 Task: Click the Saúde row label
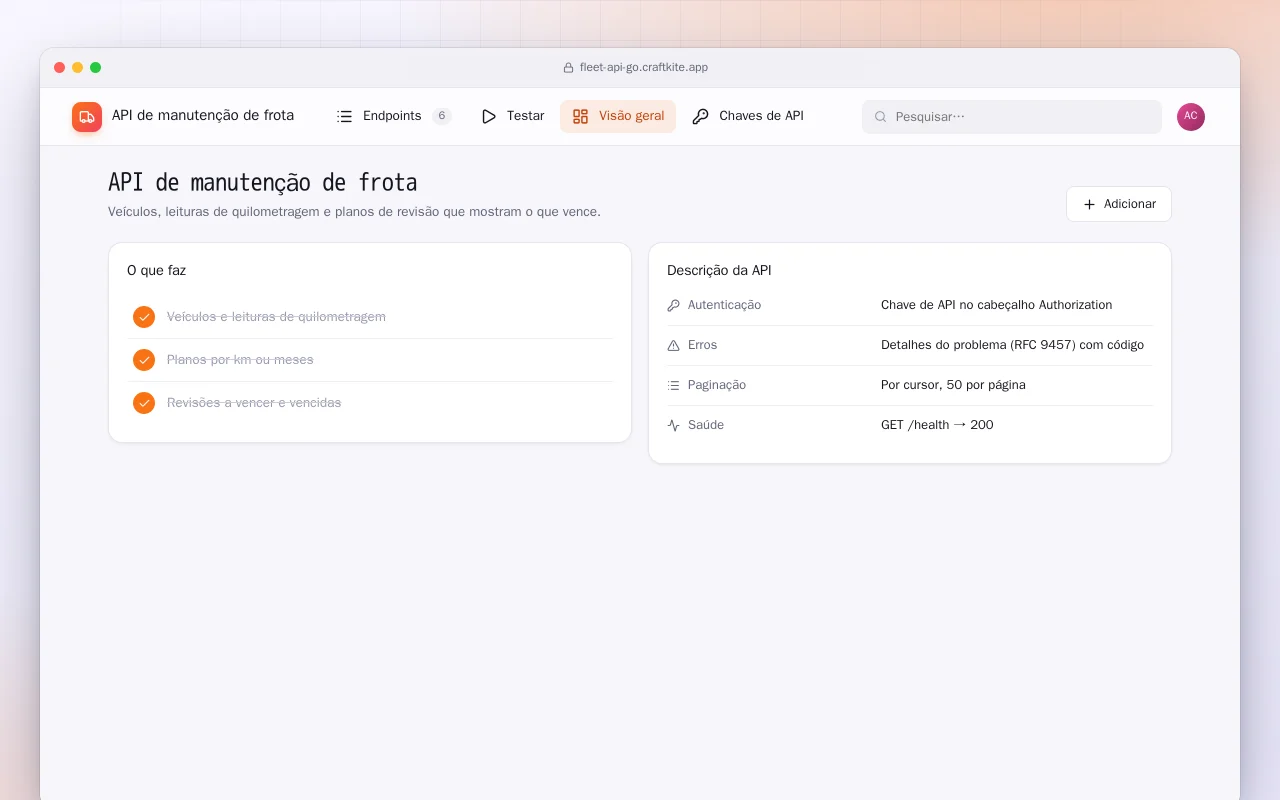(x=706, y=425)
